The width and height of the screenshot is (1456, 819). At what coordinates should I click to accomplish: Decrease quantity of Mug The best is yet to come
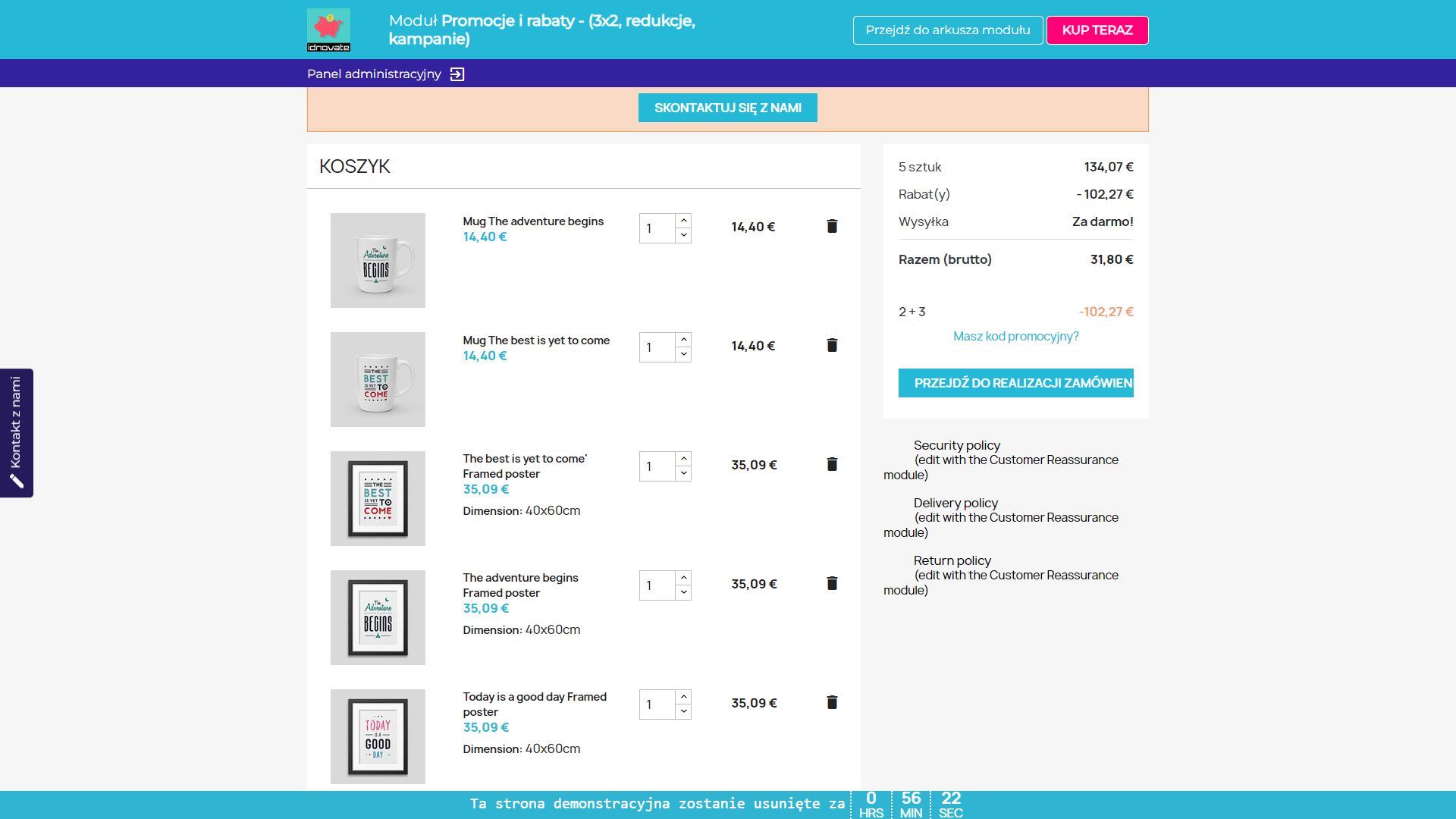pos(683,354)
